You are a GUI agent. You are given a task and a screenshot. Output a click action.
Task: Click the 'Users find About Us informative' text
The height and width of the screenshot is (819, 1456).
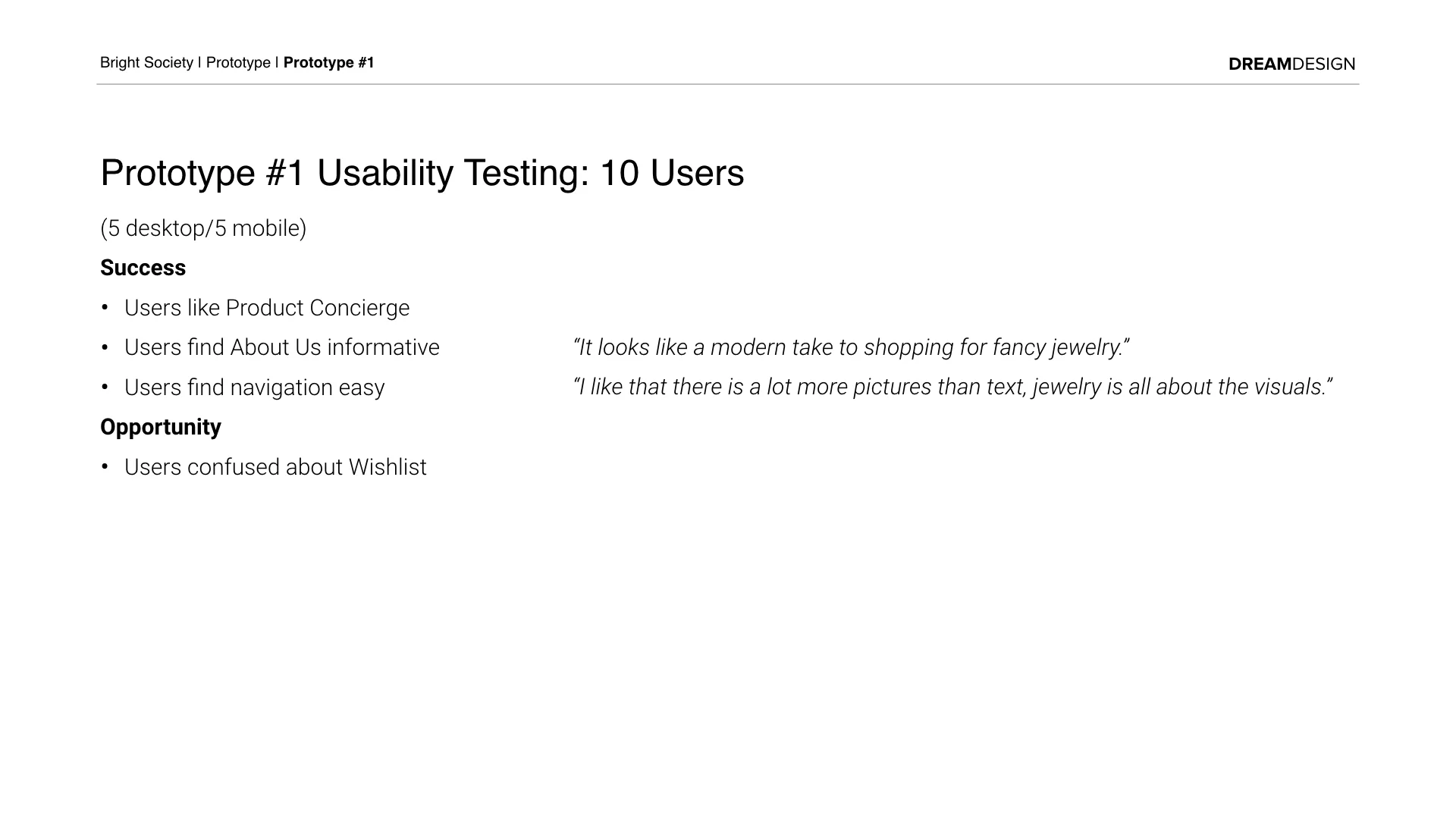(282, 347)
